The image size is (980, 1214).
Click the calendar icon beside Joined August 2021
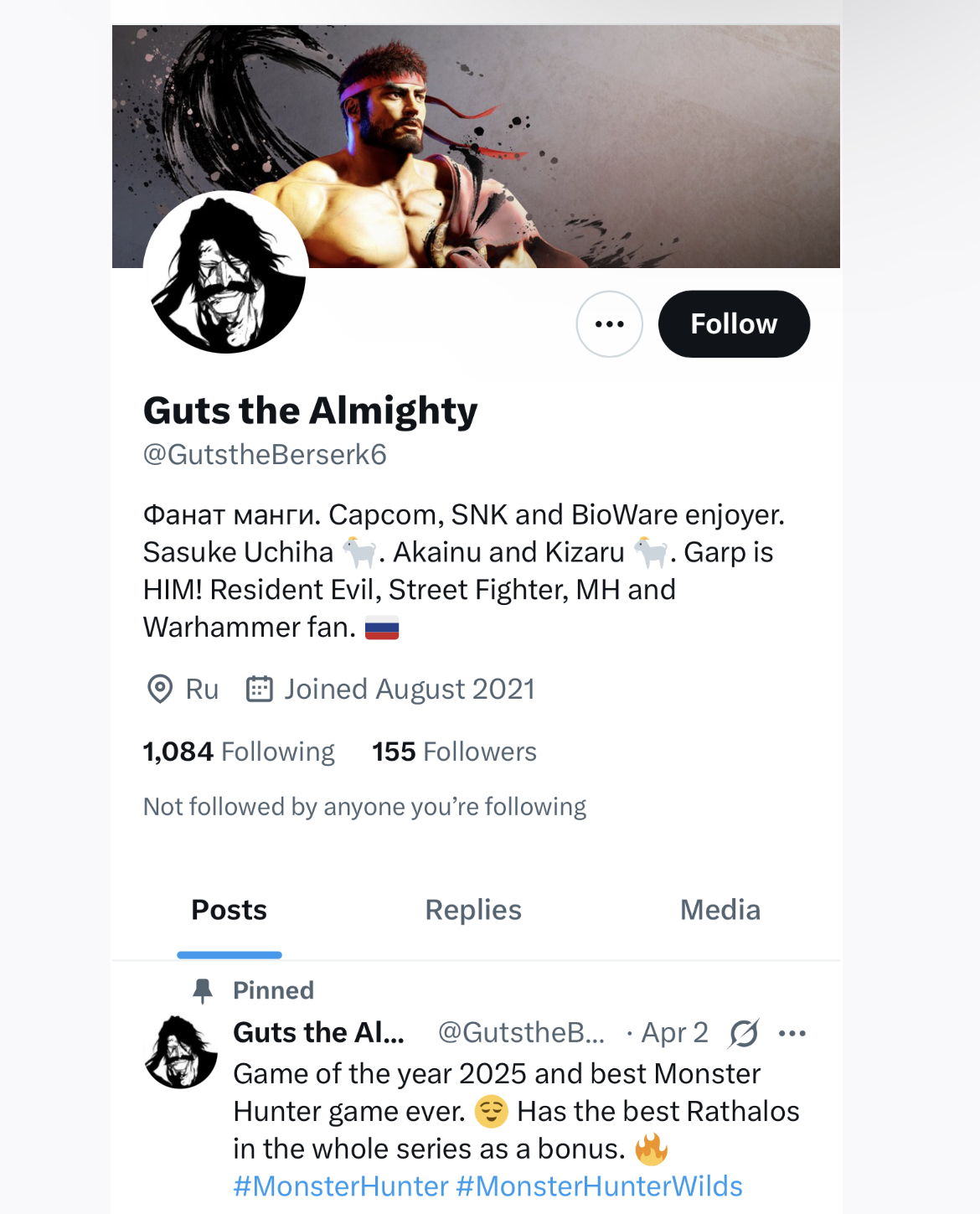pyautogui.click(x=259, y=689)
